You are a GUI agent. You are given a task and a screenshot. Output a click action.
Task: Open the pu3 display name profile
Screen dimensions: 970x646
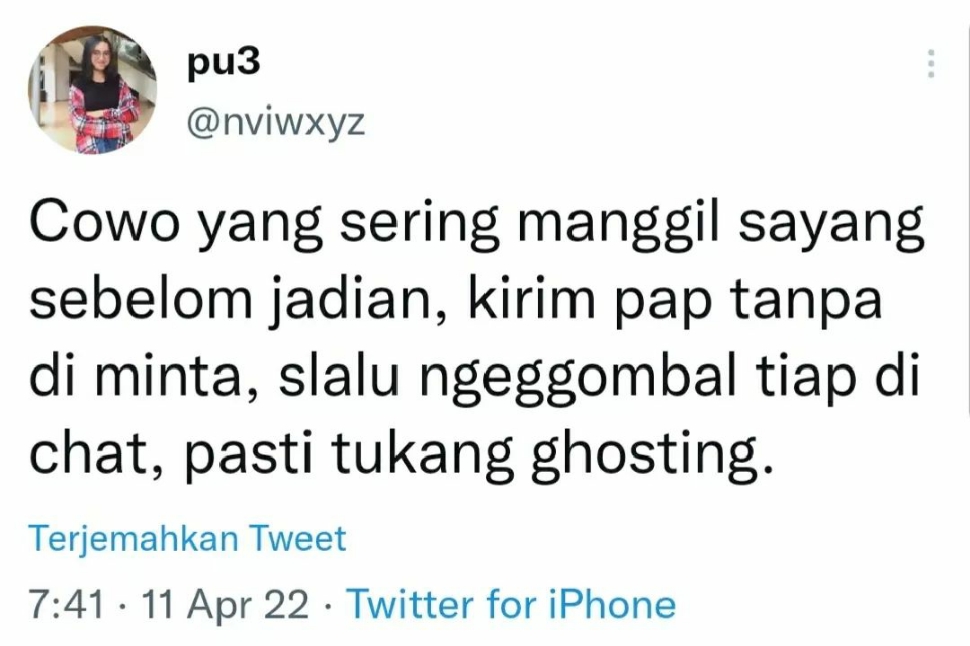click(223, 64)
